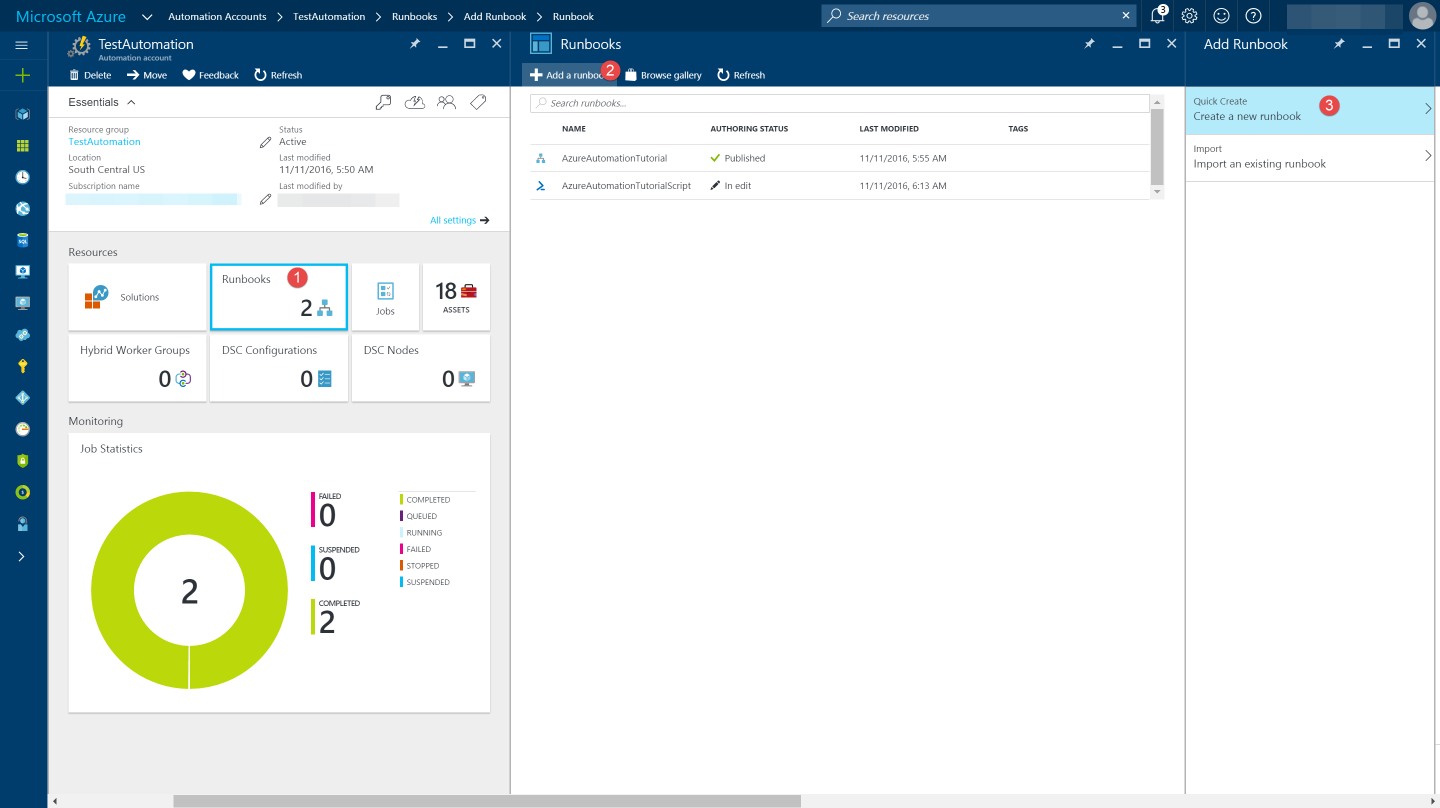Open the help question mark icon
Screen dimensions: 1440x808
1253,16
